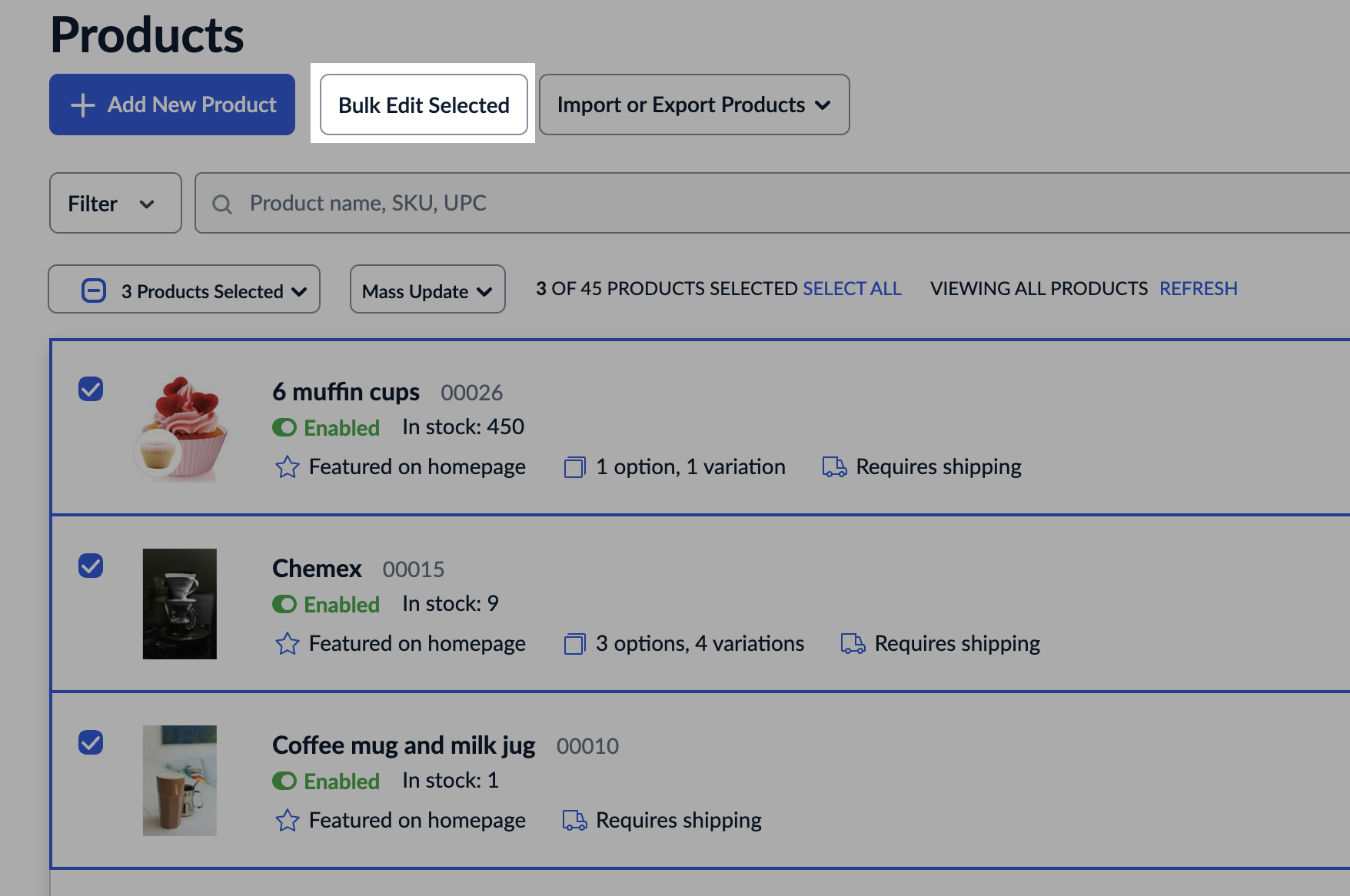Viewport: 1350px width, 896px height.
Task: Click the Featured on homepage star for 6 muffin cups
Action: (x=287, y=466)
